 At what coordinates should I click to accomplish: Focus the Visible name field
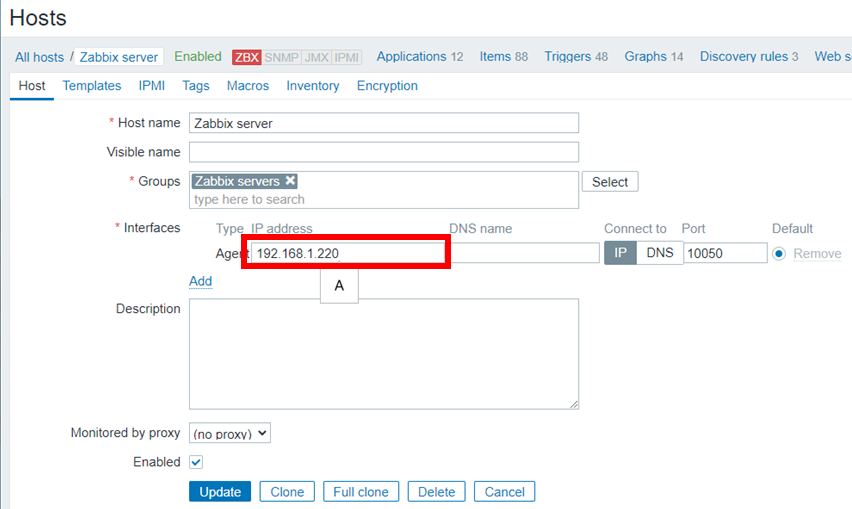click(x=384, y=152)
